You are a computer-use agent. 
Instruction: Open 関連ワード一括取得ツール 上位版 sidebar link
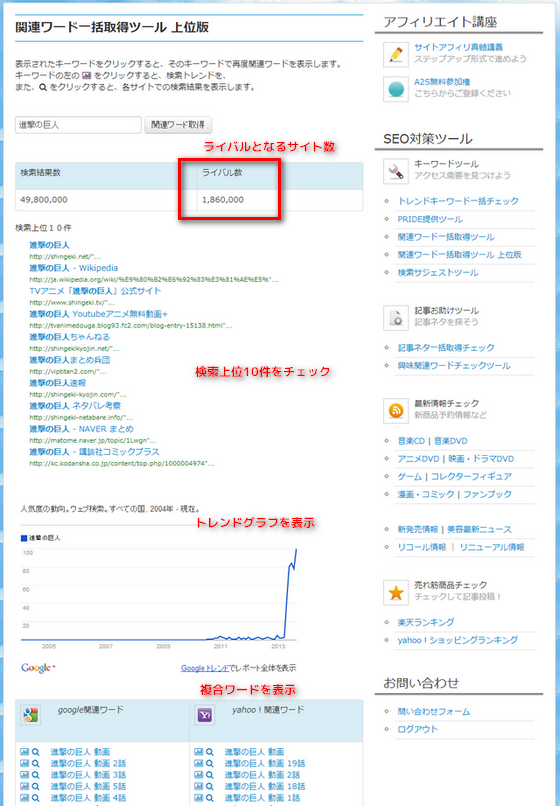[x=459, y=254]
